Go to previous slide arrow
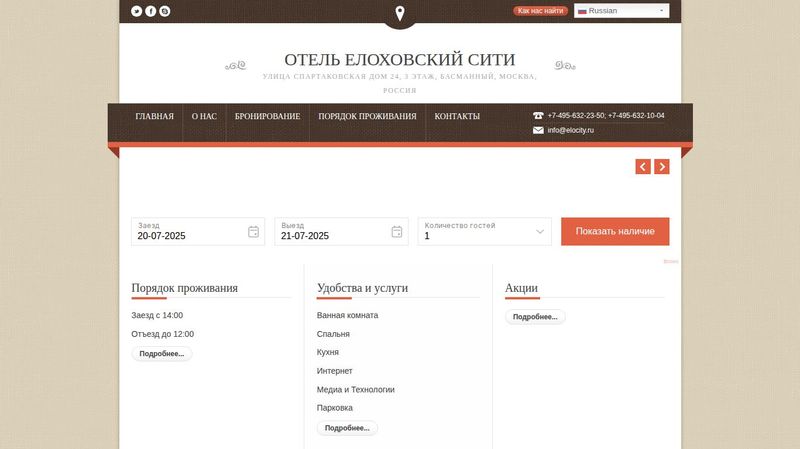800x449 pixels. [643, 167]
